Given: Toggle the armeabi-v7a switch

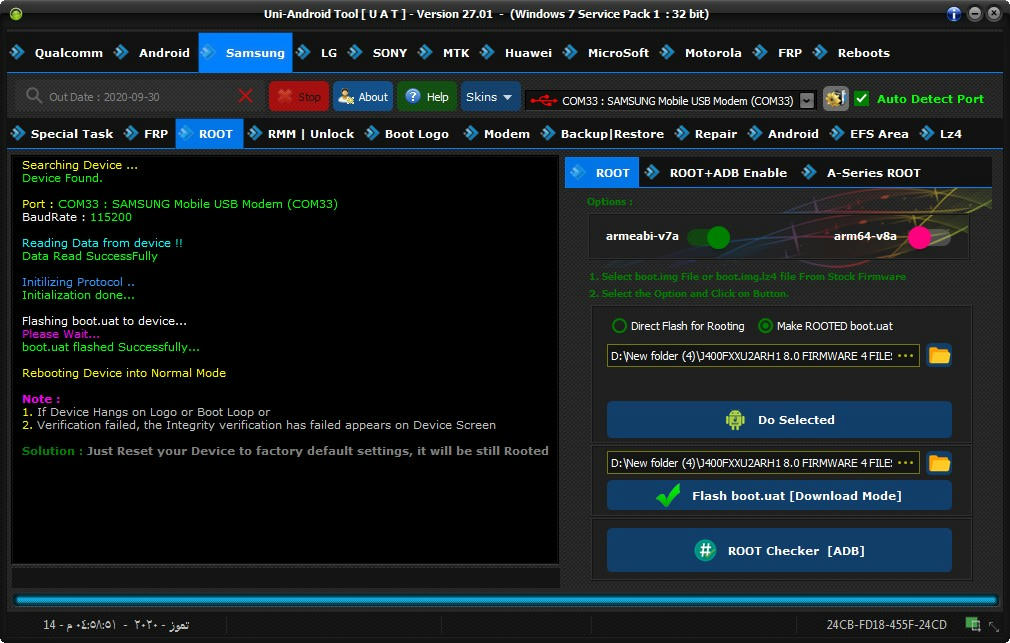Looking at the screenshot, I should [x=709, y=236].
